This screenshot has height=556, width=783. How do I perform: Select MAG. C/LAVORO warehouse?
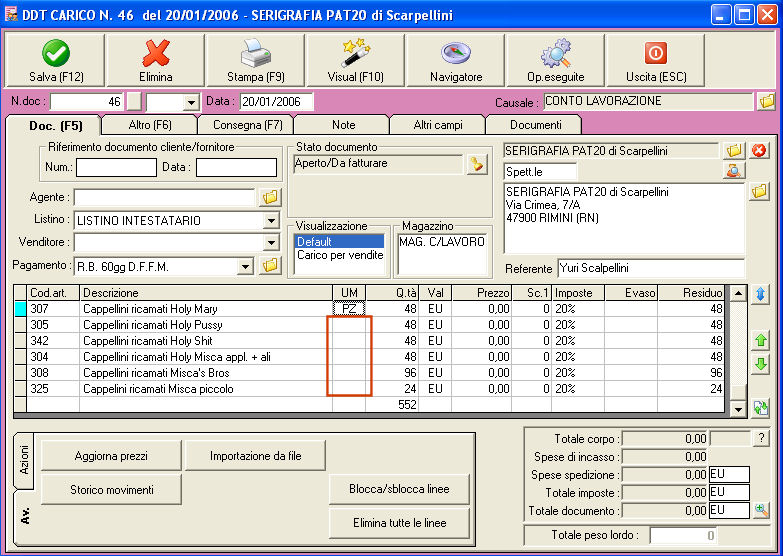(441, 242)
